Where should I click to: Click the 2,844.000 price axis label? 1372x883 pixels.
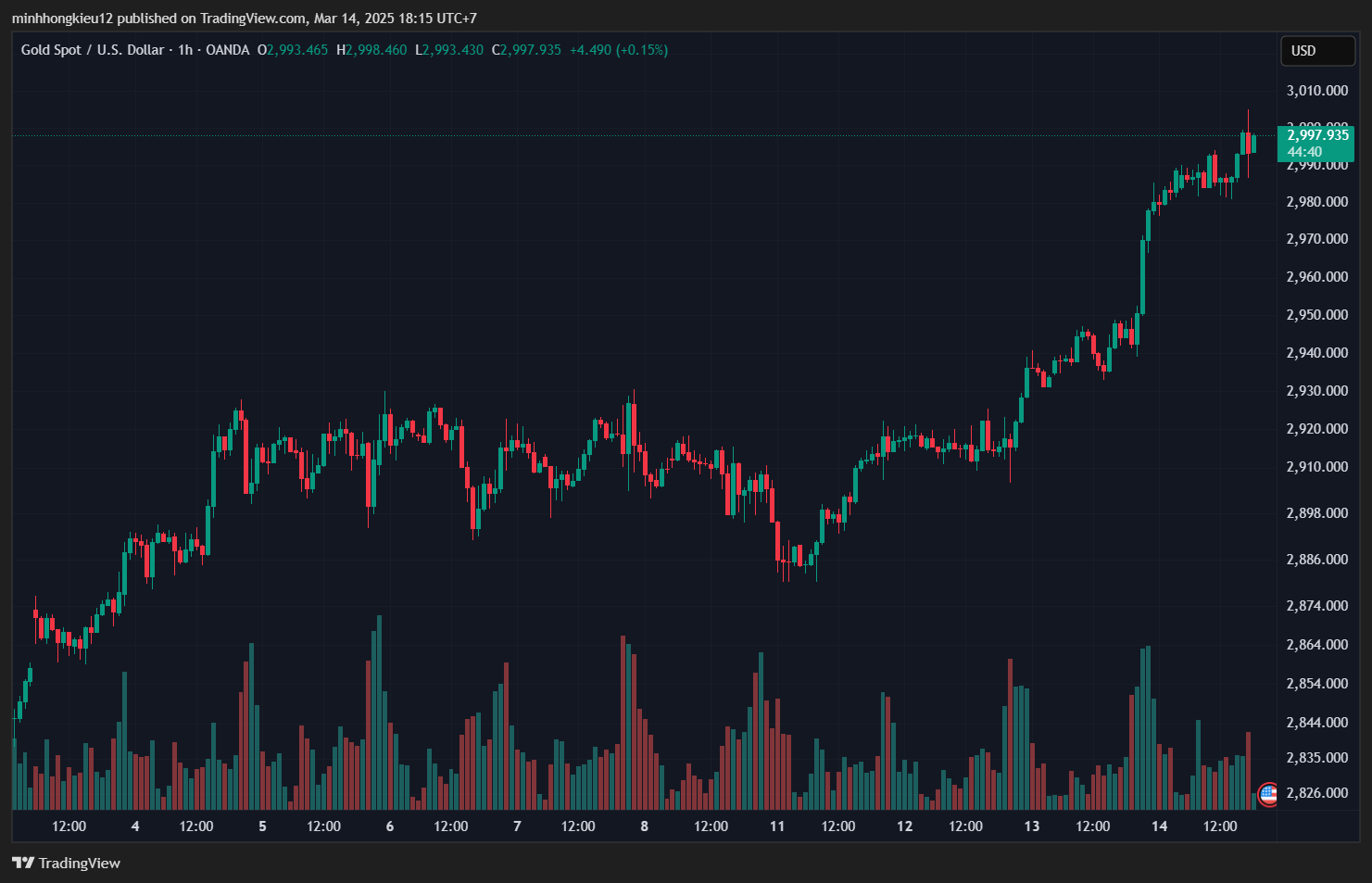[x=1316, y=722]
